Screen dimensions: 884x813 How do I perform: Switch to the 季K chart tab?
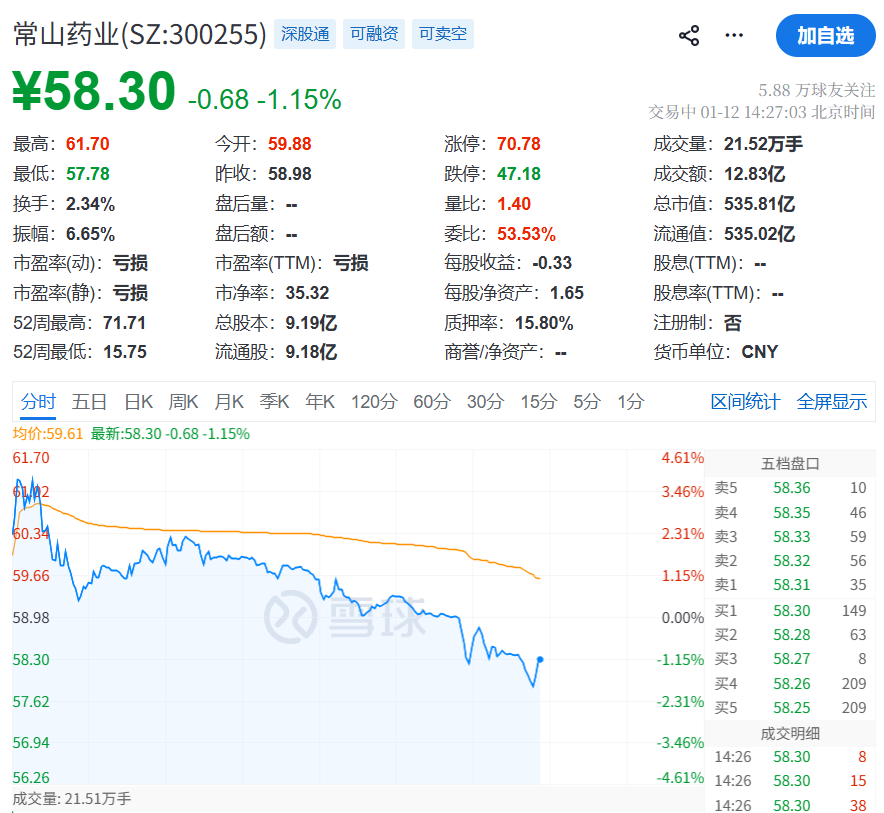274,402
